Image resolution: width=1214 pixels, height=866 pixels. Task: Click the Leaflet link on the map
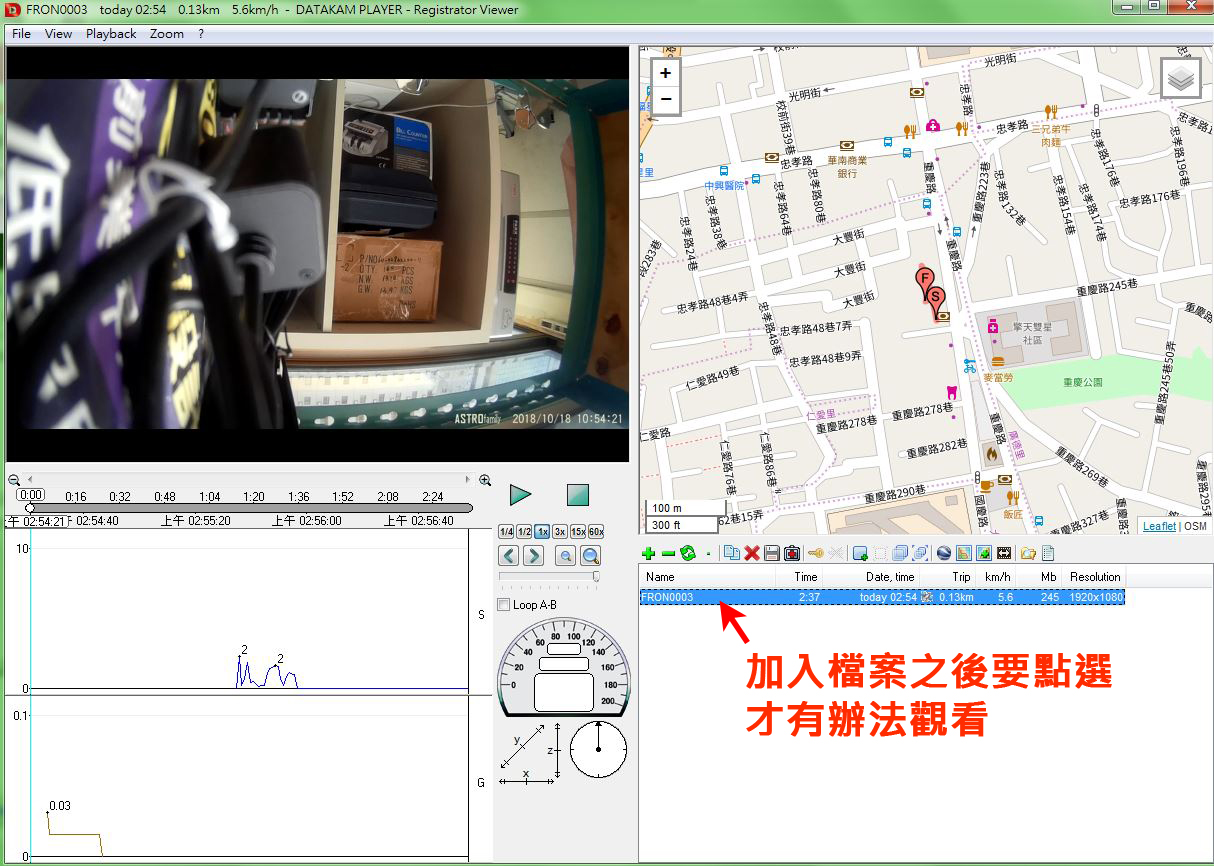click(1160, 526)
